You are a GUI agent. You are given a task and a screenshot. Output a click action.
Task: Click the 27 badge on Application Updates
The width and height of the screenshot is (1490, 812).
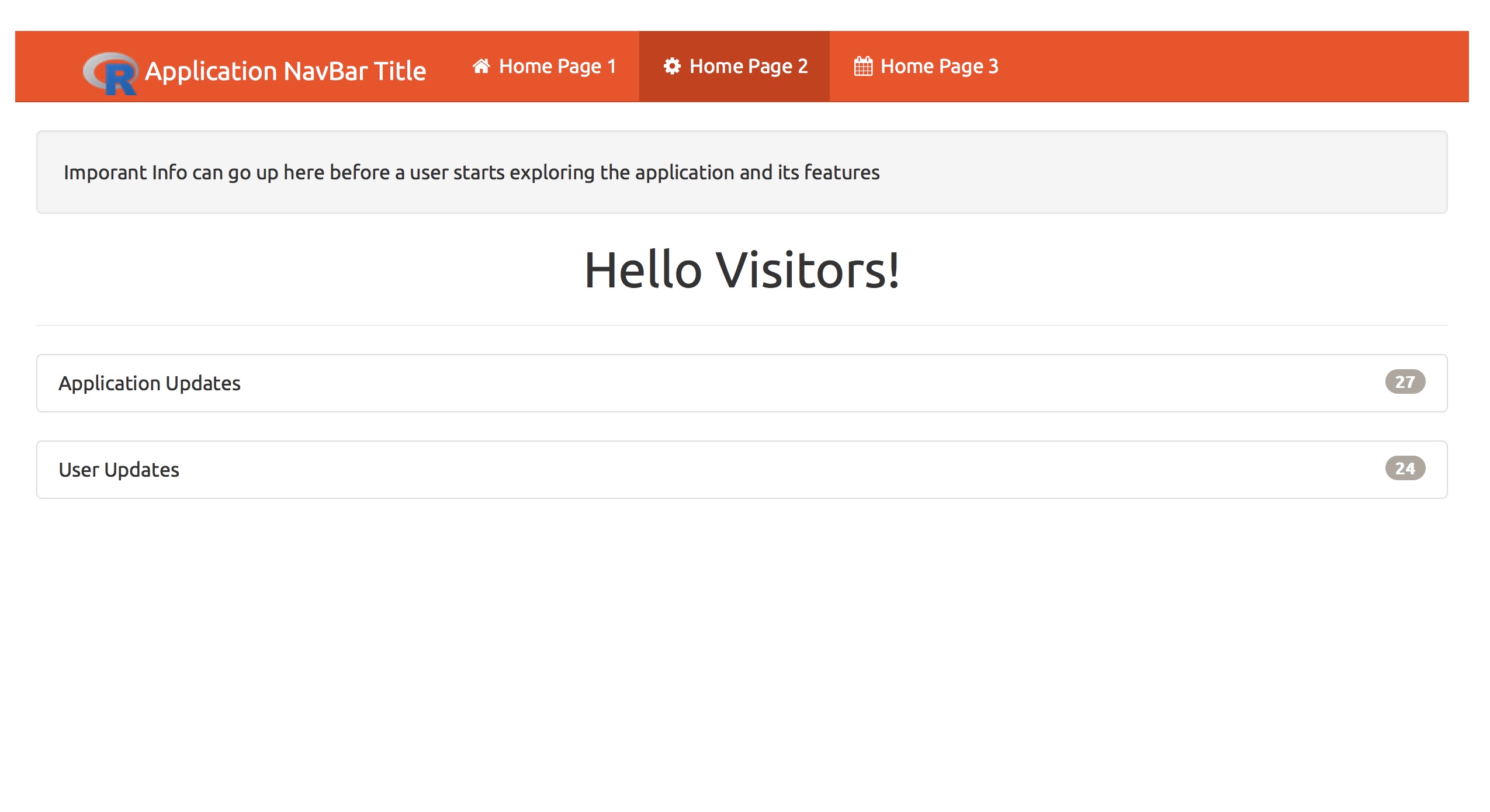pos(1405,382)
